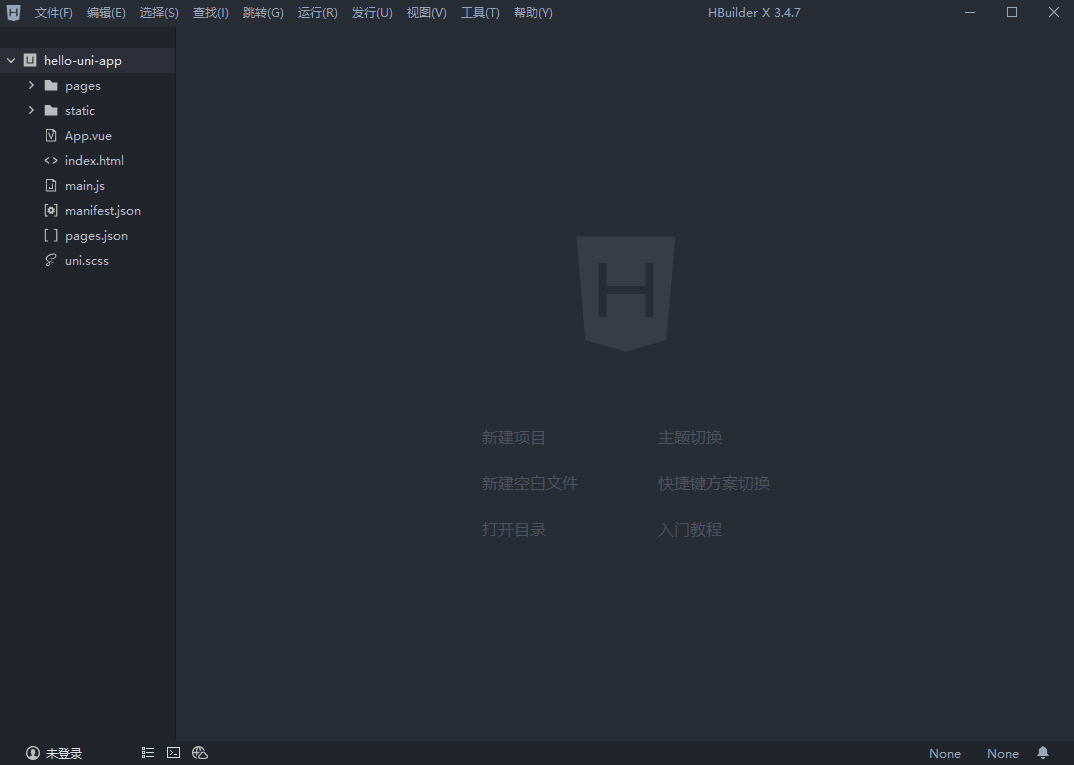1074x765 pixels.
Task: Open the index.html file
Action: (x=95, y=160)
